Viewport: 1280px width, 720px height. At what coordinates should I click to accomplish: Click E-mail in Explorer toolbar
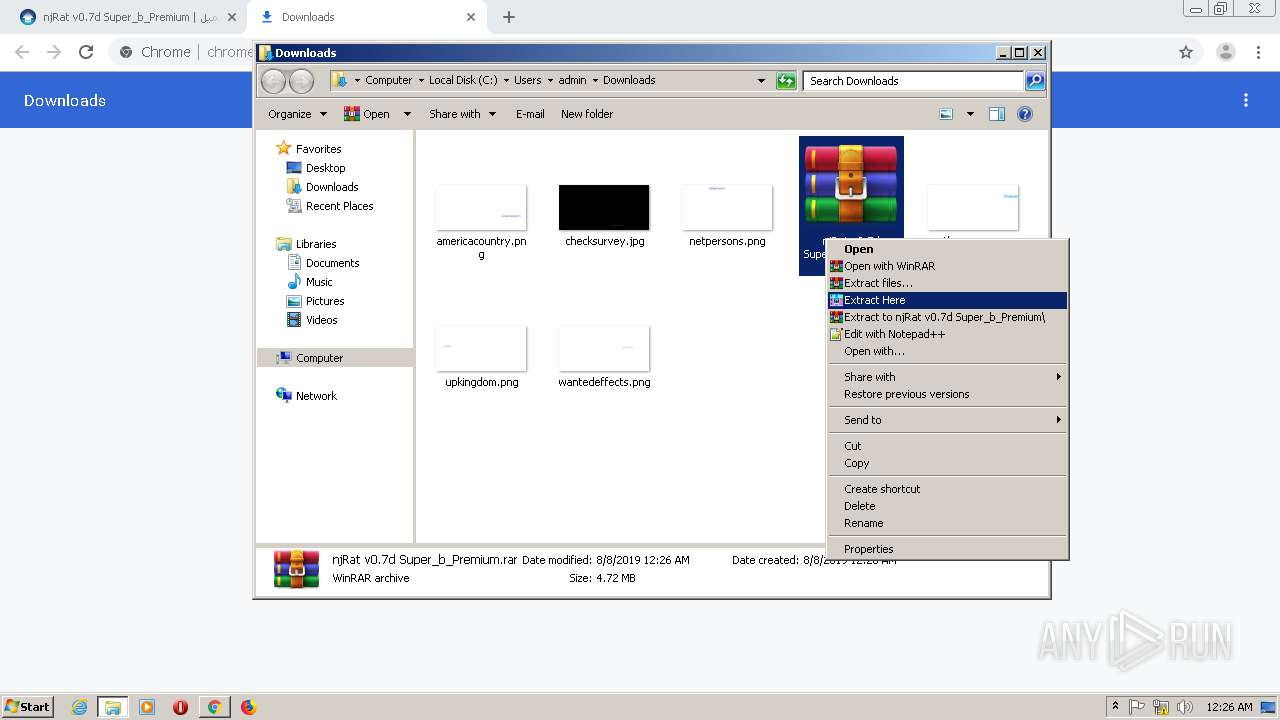(530, 114)
